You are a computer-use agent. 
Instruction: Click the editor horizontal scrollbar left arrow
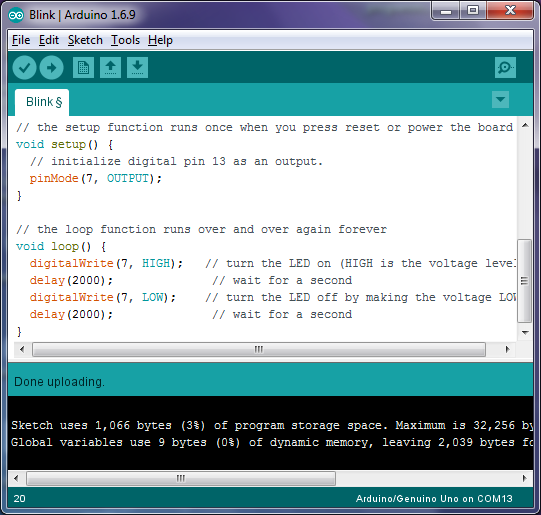coord(22,349)
